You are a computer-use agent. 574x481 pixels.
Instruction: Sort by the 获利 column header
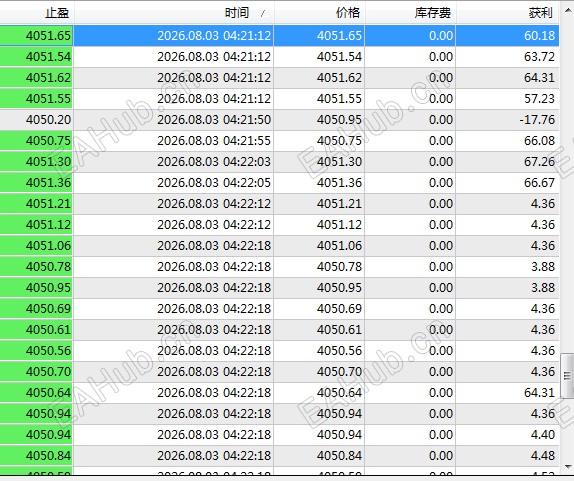pos(507,13)
